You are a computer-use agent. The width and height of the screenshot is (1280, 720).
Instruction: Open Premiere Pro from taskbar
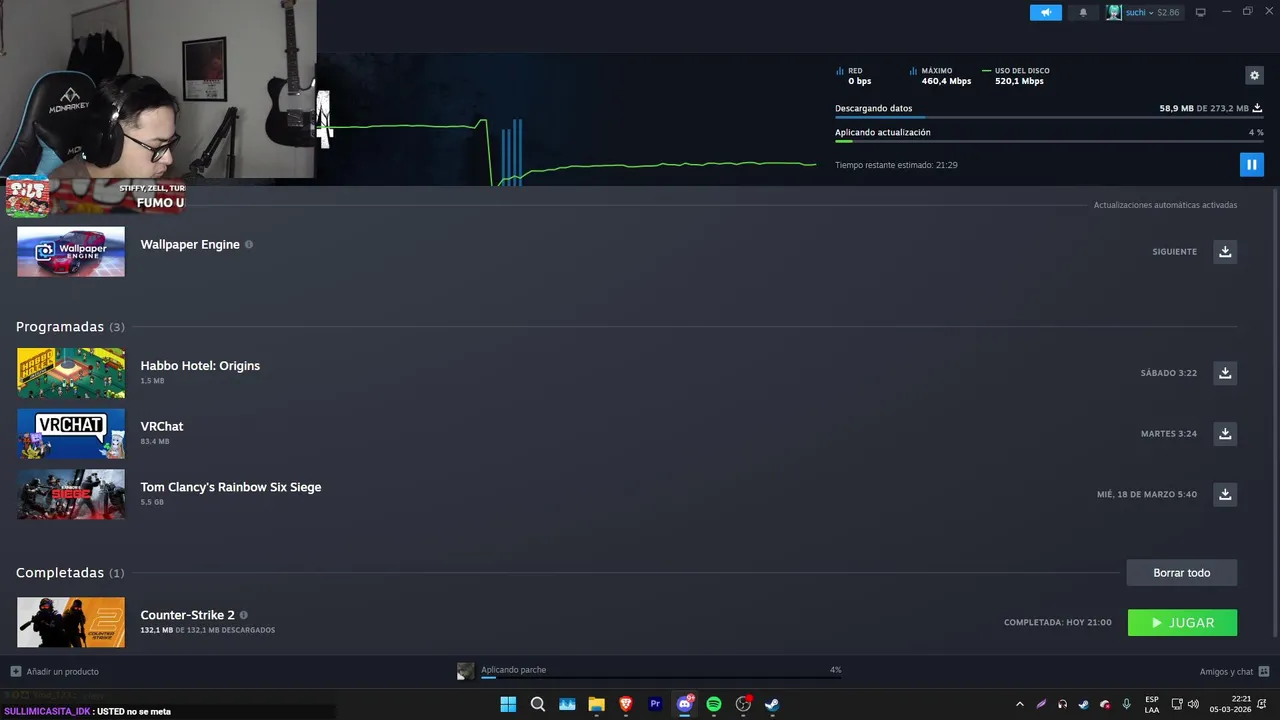coord(655,704)
